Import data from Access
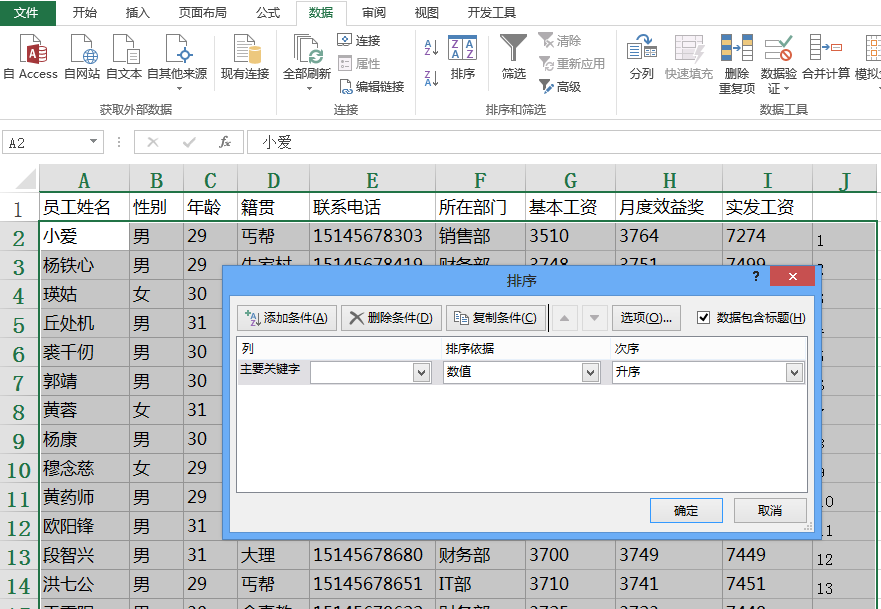 [x=31, y=56]
